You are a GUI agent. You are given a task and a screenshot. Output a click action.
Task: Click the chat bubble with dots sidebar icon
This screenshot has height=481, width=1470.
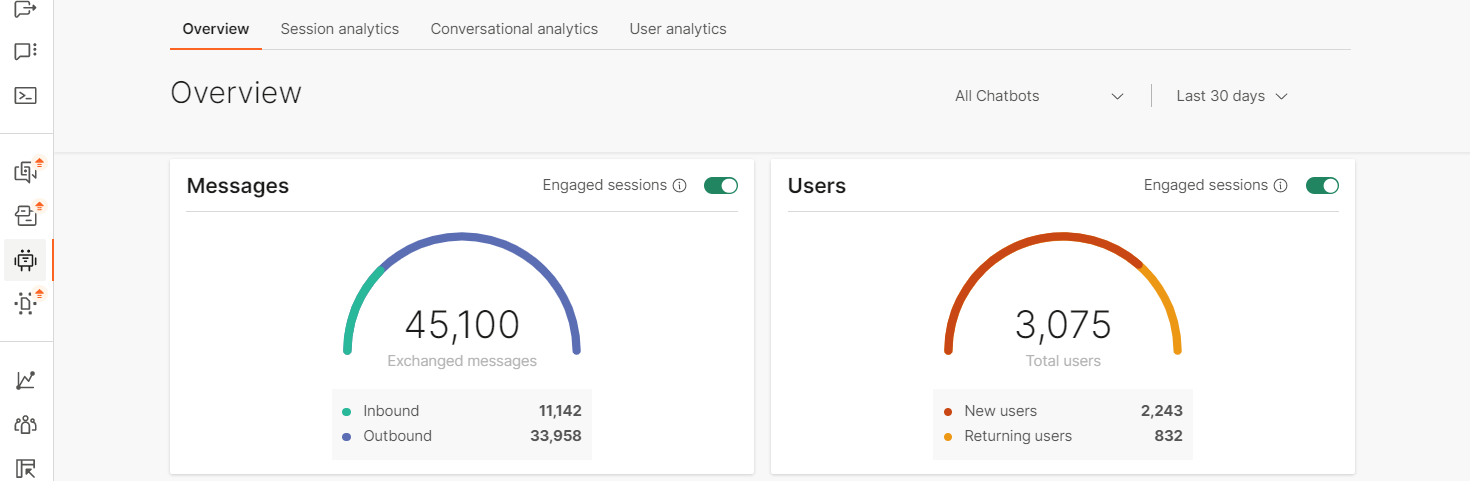(x=26, y=51)
